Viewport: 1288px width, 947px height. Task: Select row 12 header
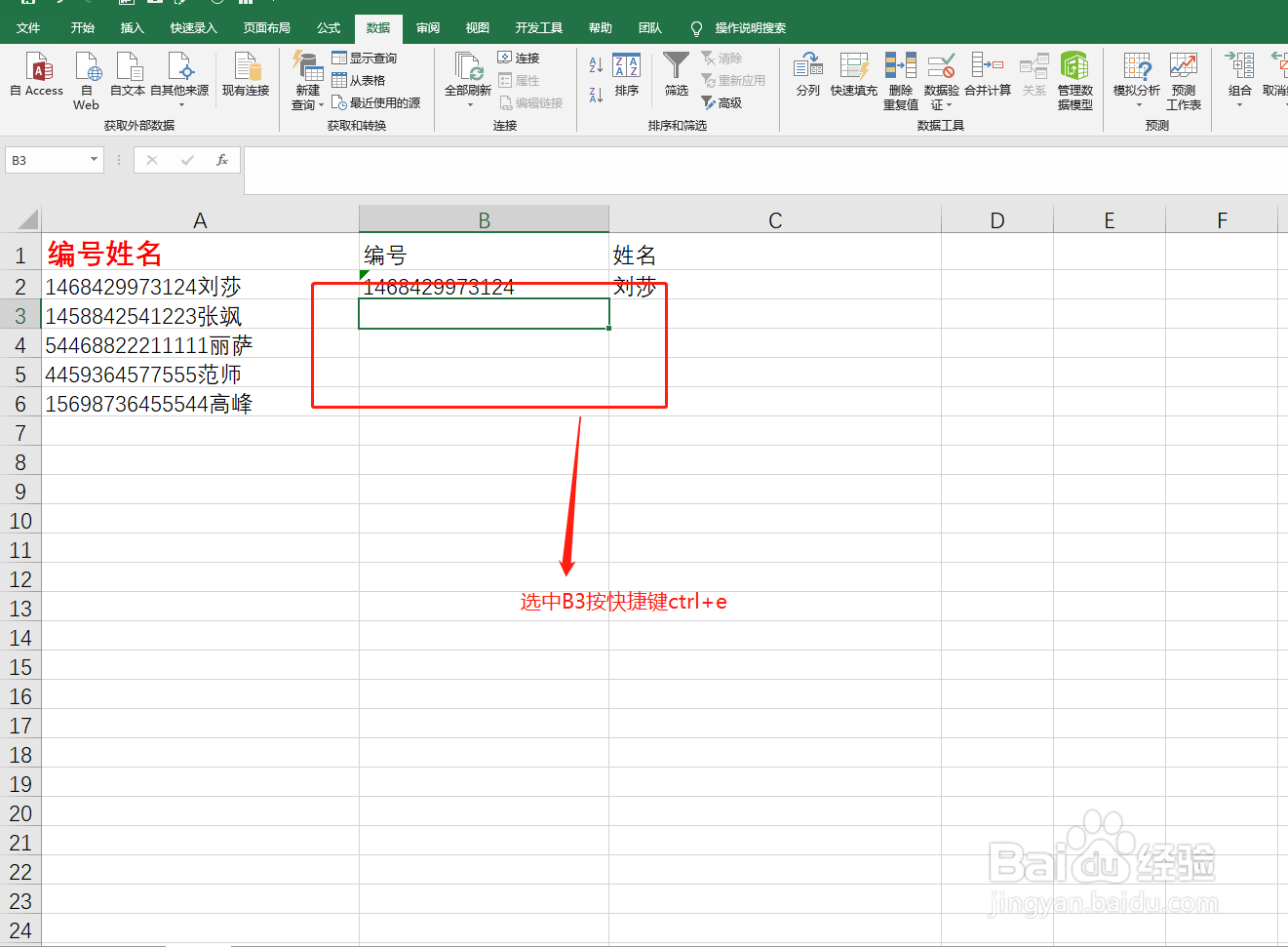[x=20, y=578]
